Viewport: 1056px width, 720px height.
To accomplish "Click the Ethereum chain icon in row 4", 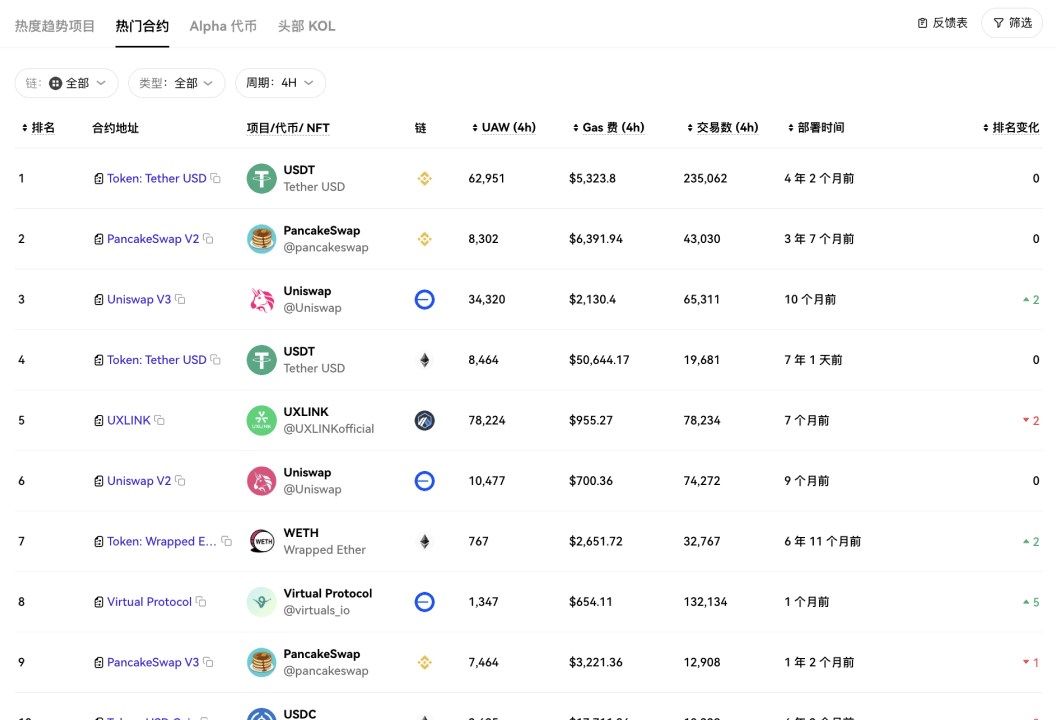I will (x=424, y=360).
